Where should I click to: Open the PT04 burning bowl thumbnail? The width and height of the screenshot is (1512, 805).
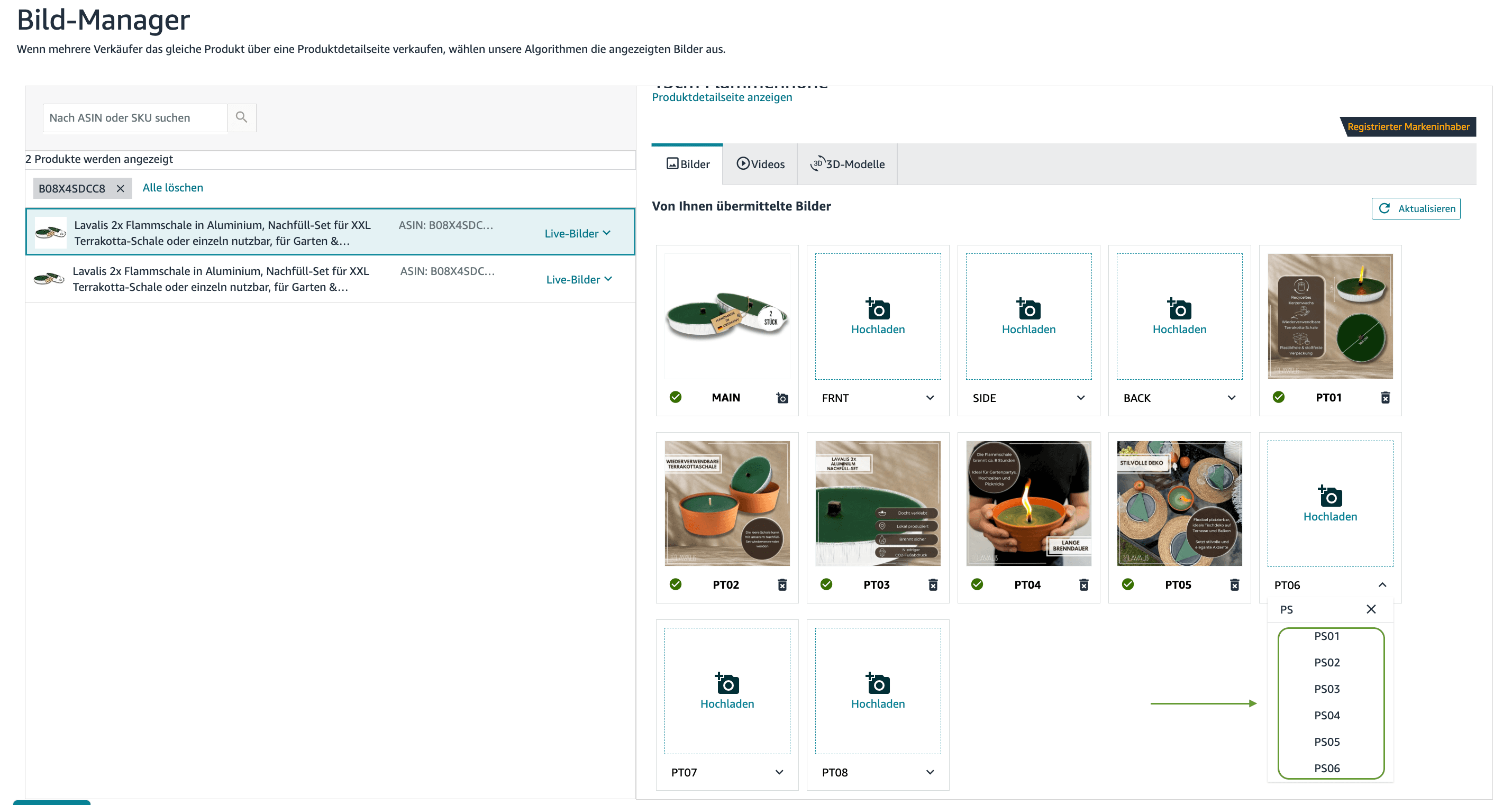[1028, 504]
